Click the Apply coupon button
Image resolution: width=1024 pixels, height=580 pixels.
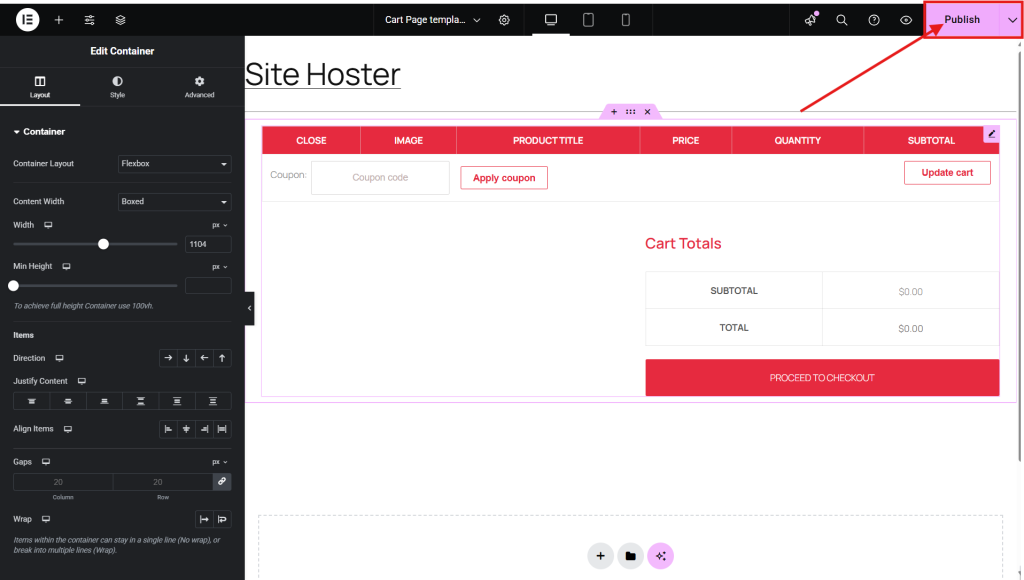[503, 177]
